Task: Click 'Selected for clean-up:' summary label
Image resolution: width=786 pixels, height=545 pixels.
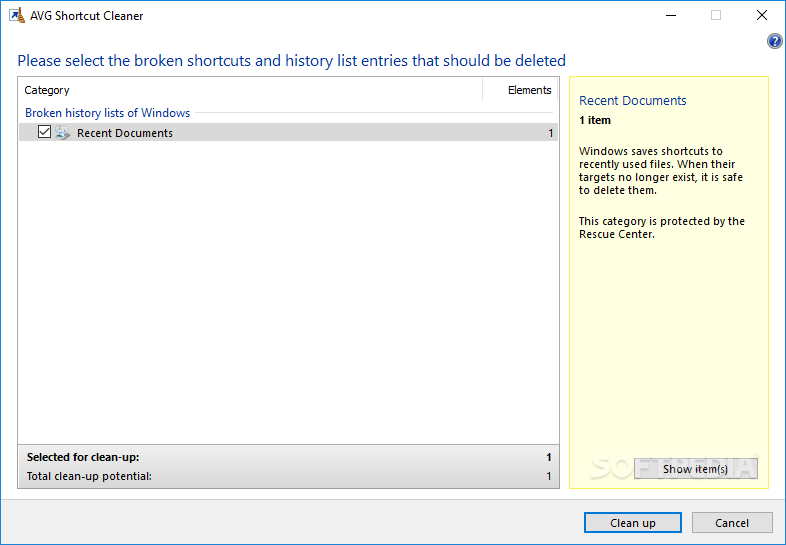Action: pyautogui.click(x=83, y=457)
